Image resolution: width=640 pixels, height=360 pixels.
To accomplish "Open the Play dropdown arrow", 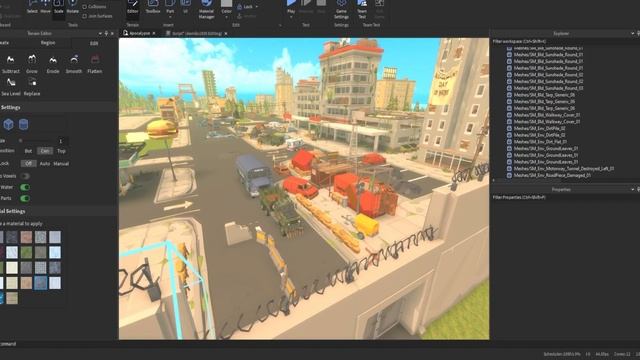I will coord(291,17).
